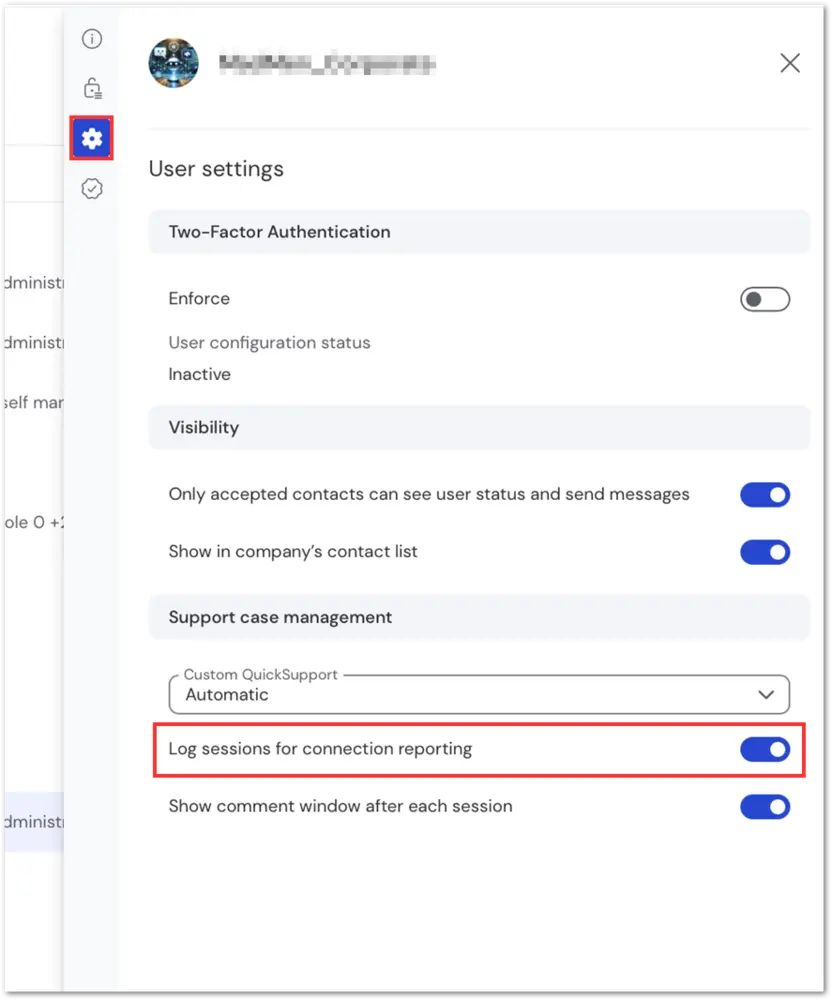This screenshot has height=1000, width=832.
Task: Enable the Enforce two-factor toggle
Action: [x=764, y=299]
